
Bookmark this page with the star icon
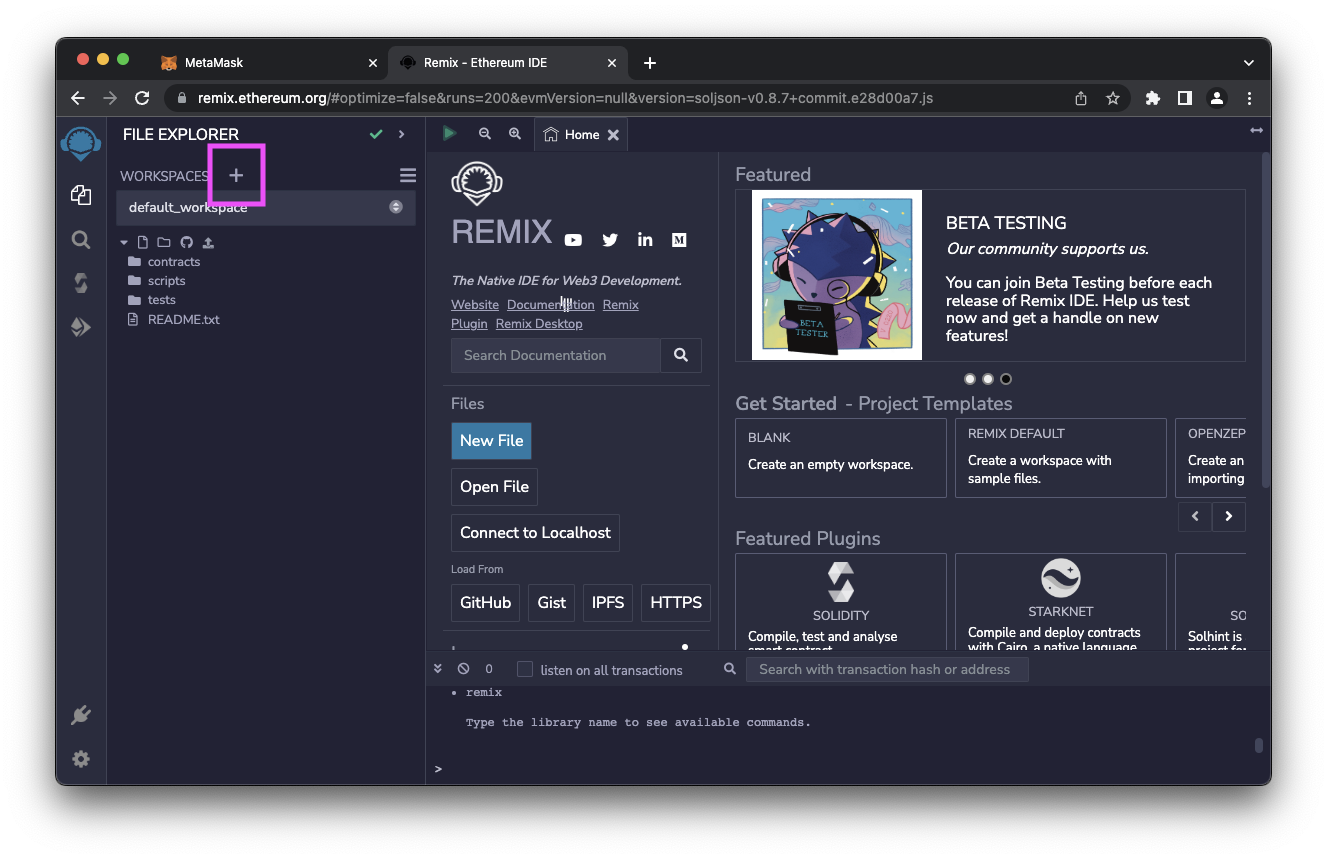tap(1112, 98)
